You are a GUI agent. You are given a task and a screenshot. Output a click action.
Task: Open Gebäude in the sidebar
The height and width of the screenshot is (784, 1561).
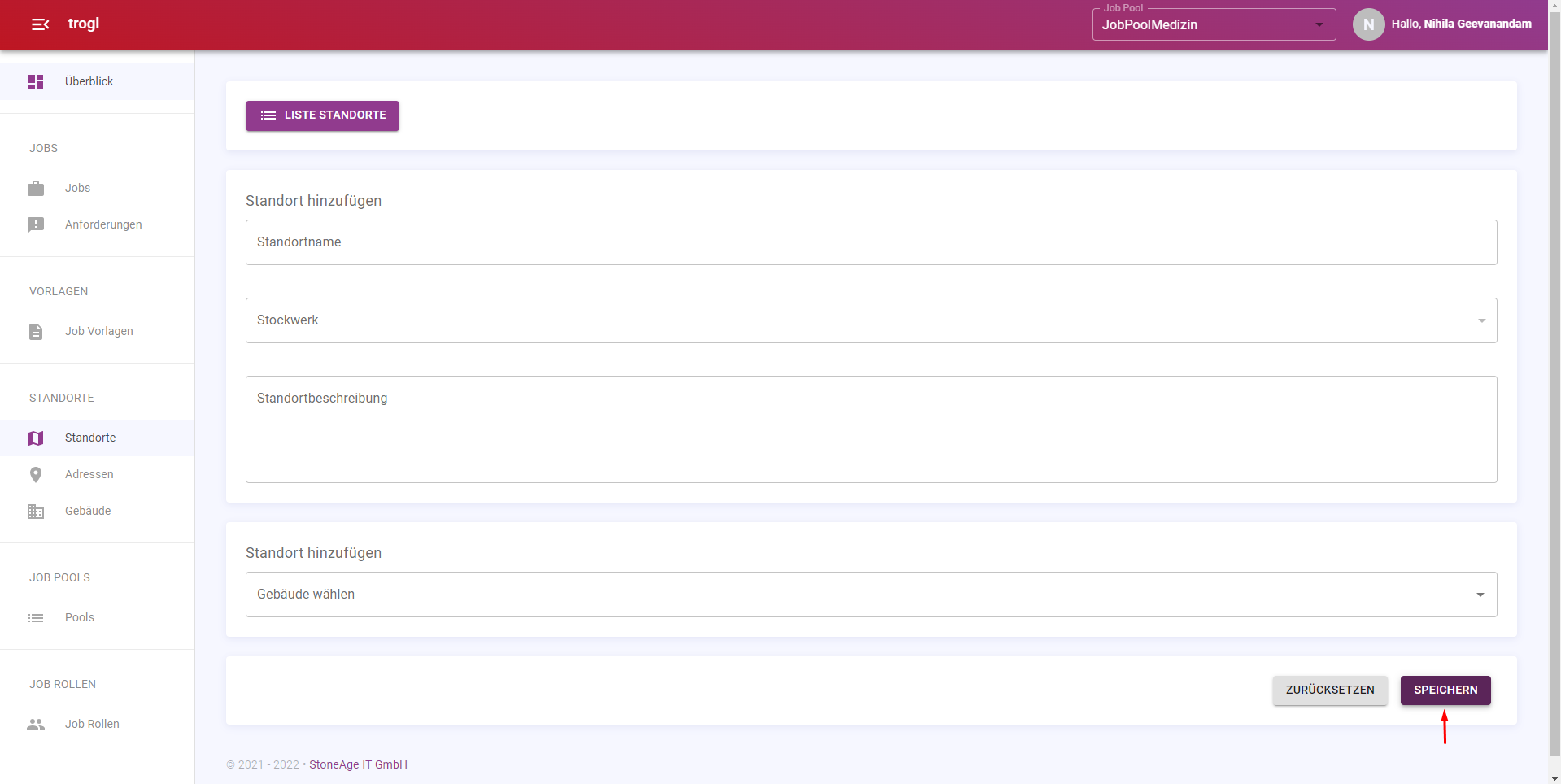(97, 511)
